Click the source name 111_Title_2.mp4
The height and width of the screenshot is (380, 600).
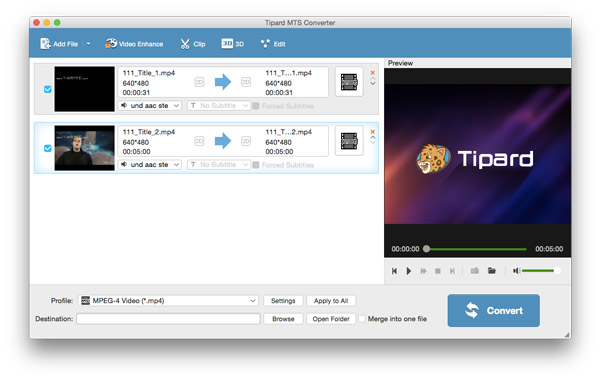tap(148, 132)
